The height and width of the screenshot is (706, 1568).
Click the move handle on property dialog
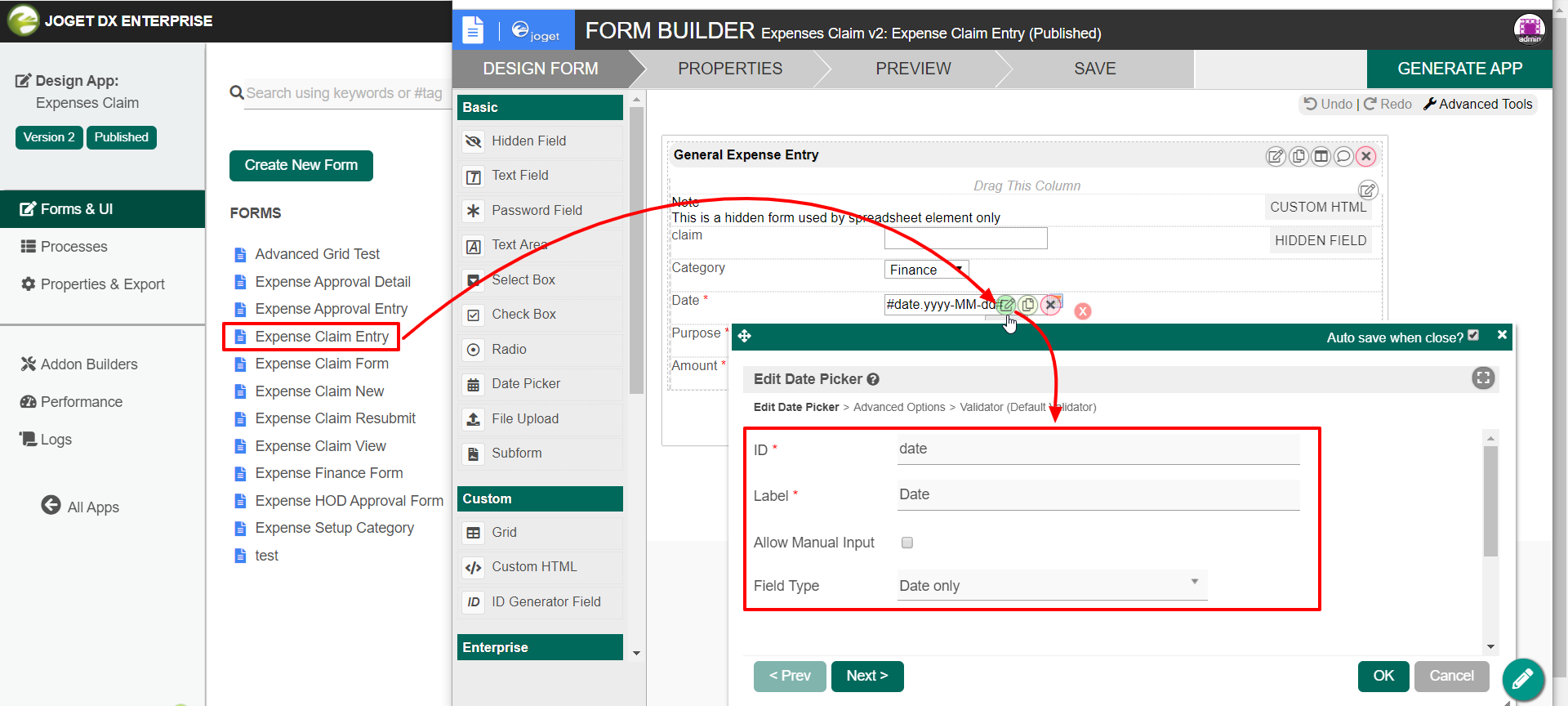click(x=744, y=336)
